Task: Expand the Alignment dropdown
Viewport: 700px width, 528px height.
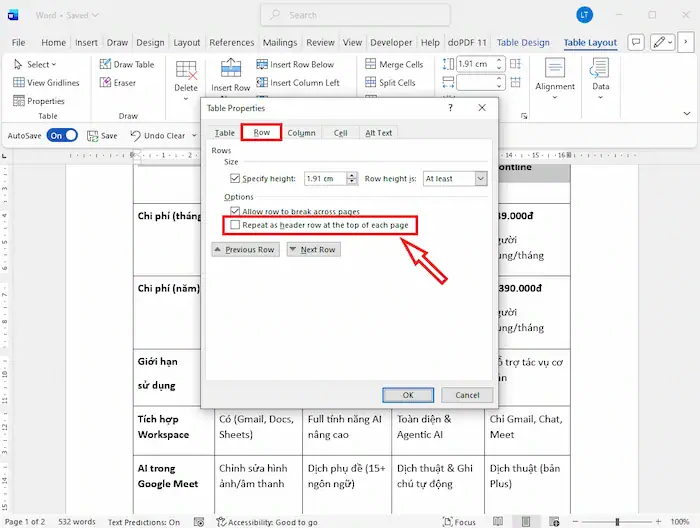Action: point(555,88)
